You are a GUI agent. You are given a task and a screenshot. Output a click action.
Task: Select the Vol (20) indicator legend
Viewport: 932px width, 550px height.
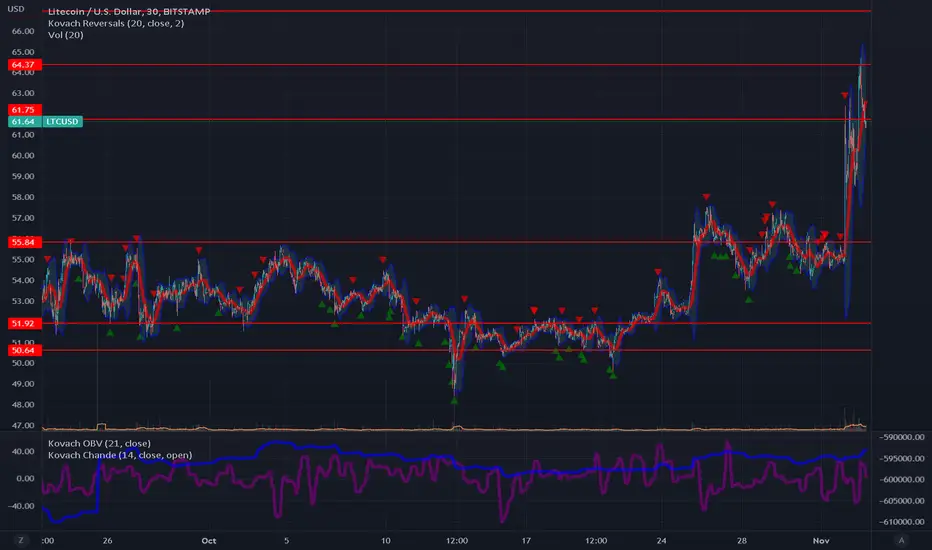pyautogui.click(x=65, y=35)
